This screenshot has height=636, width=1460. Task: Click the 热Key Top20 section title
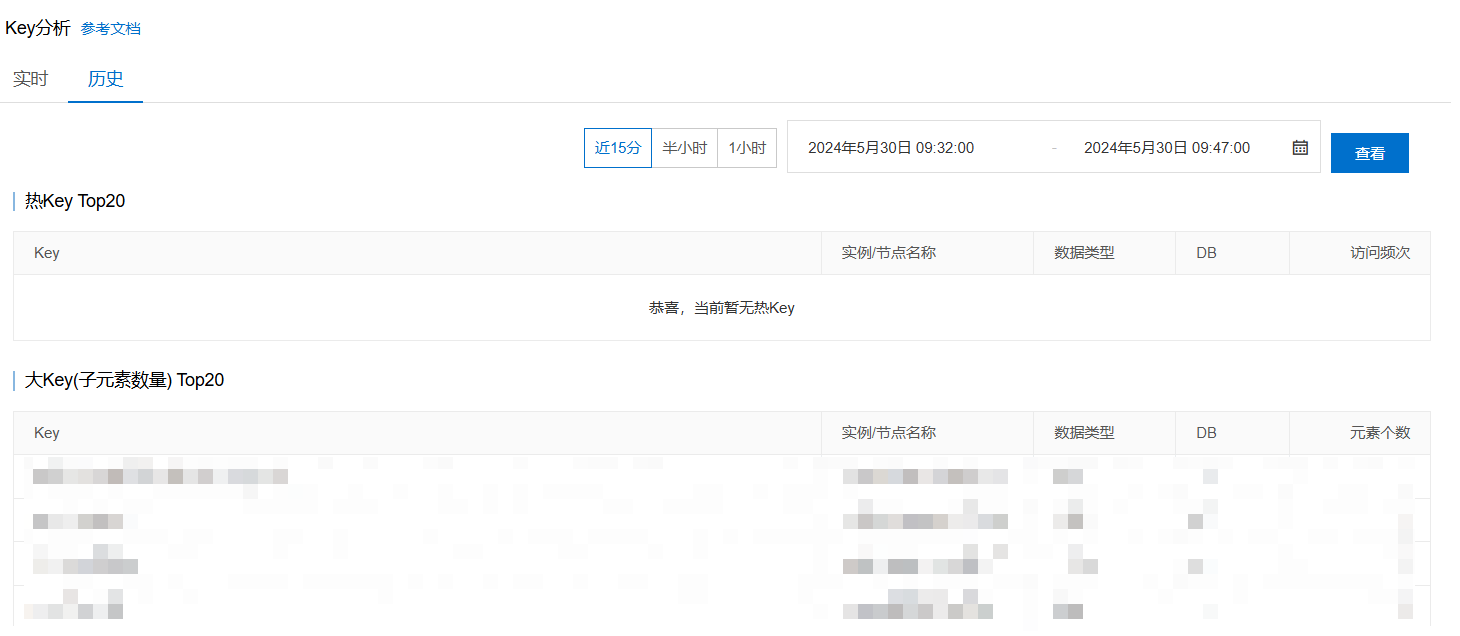click(75, 201)
